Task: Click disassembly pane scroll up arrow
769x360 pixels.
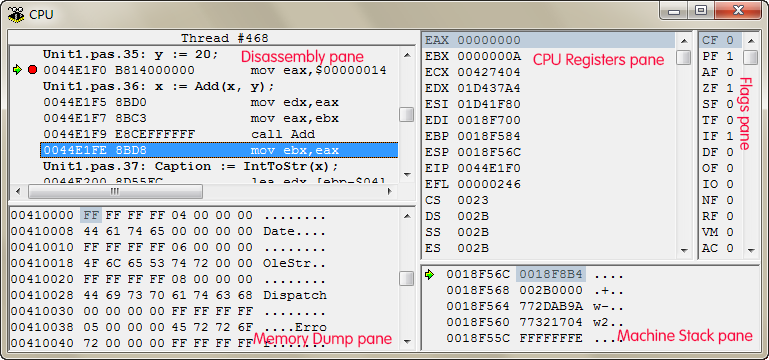Action: (x=407, y=54)
